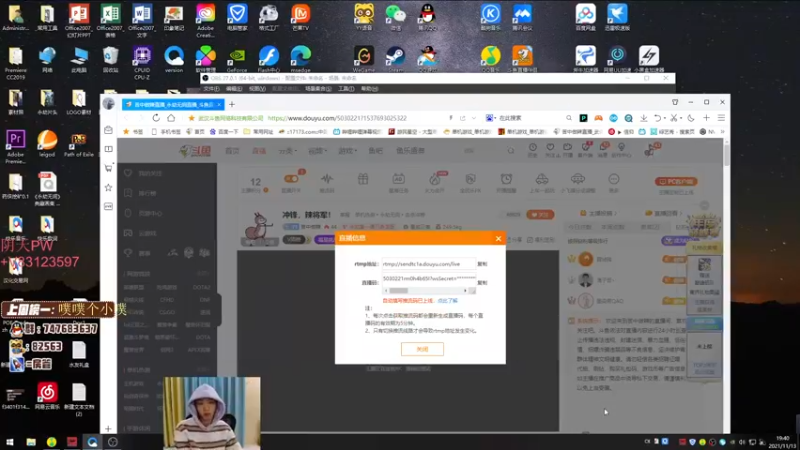
Task: Click the orange 关注 follow button
Action: point(540,215)
